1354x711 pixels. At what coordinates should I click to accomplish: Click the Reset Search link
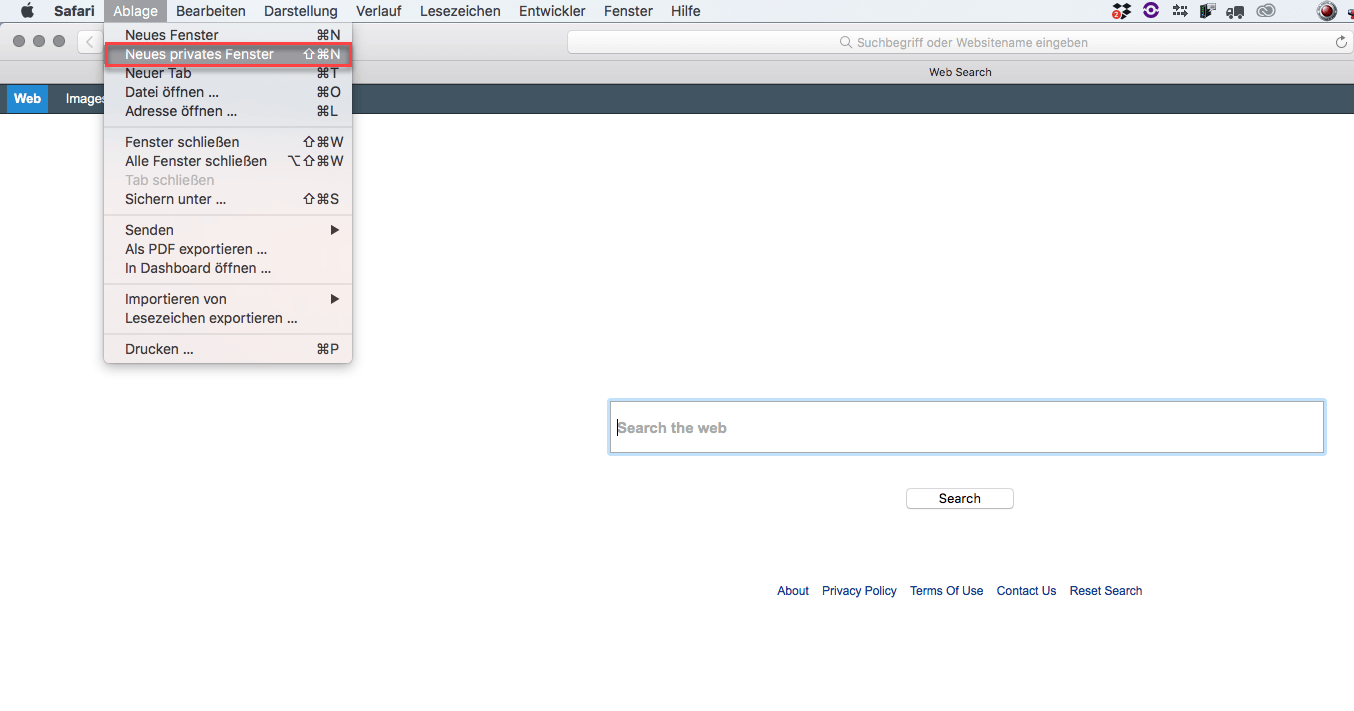click(x=1106, y=591)
